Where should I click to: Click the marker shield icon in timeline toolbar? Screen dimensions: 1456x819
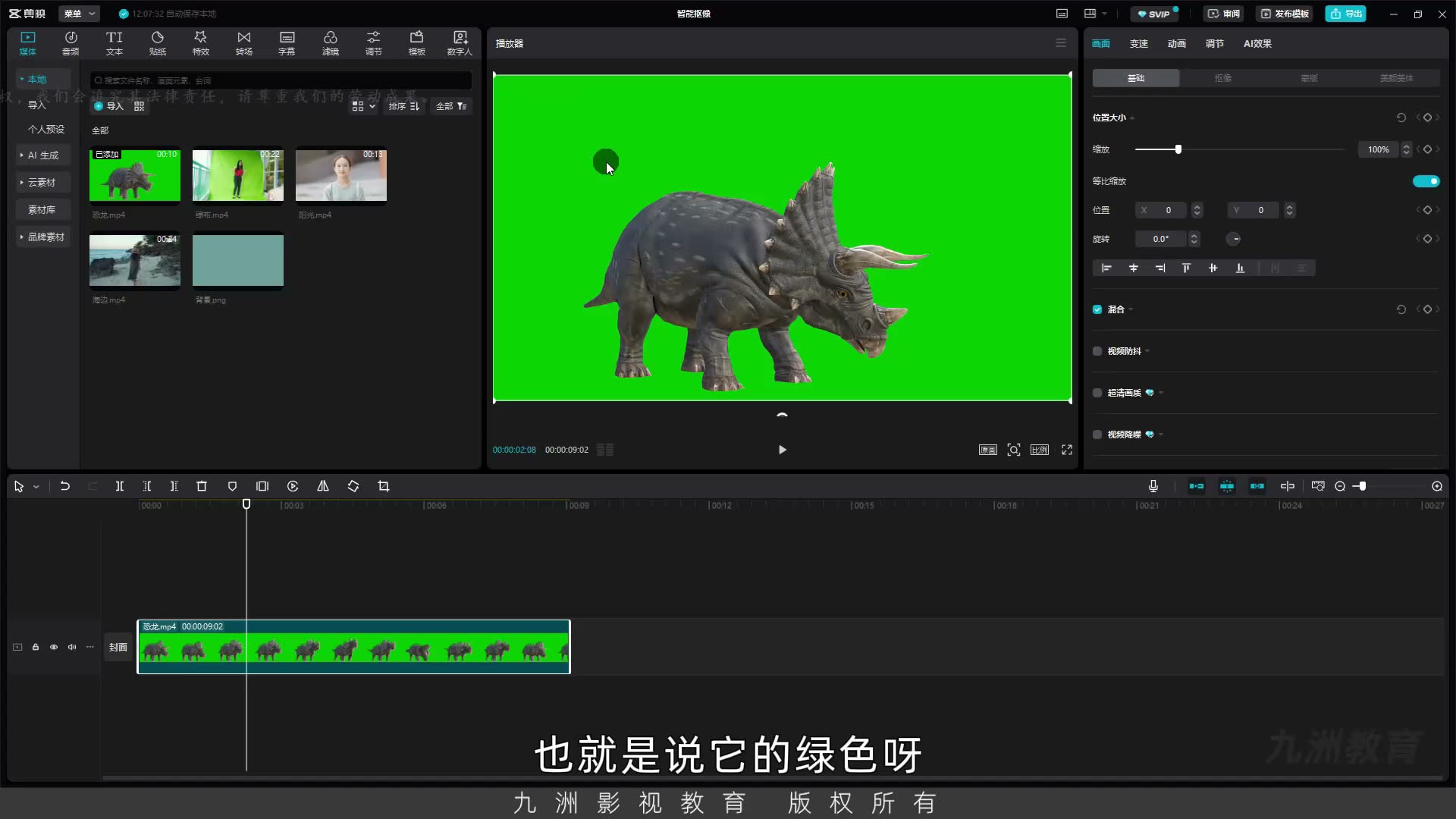[232, 486]
